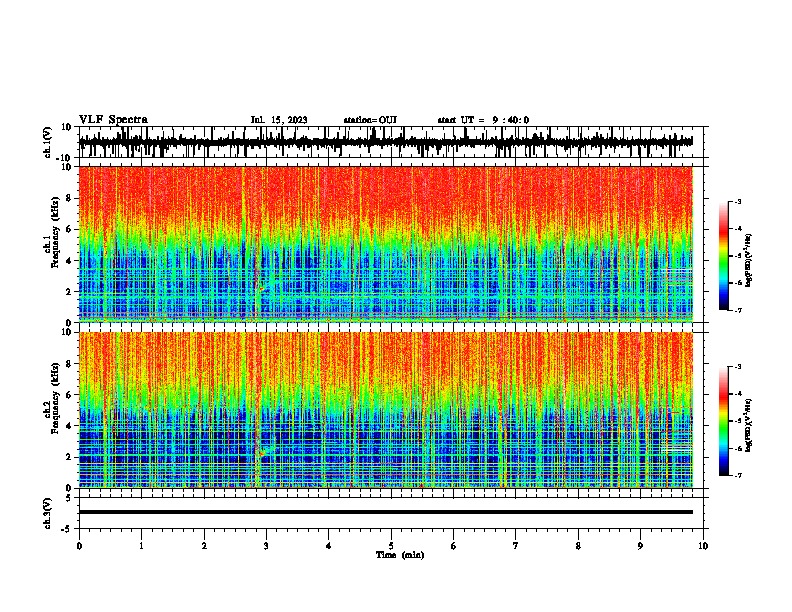Click the "5" tick on ch.3(V) axis

click(69, 498)
